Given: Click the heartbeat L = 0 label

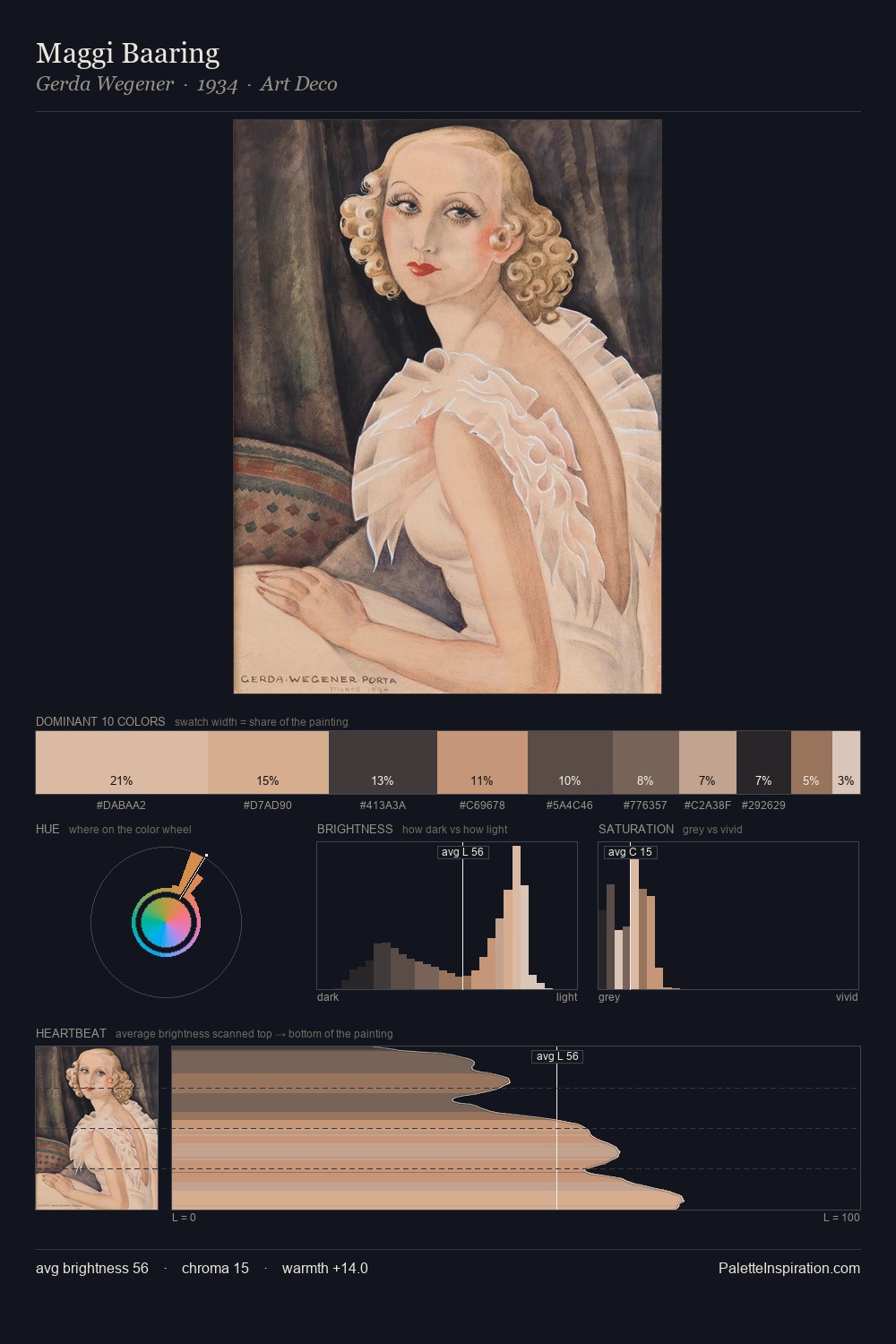Looking at the screenshot, I should tap(184, 1218).
